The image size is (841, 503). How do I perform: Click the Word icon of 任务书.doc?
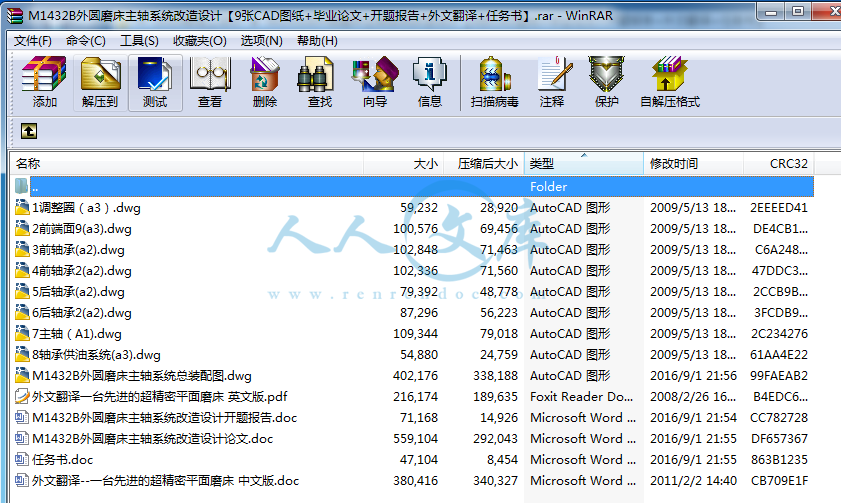click(22, 459)
